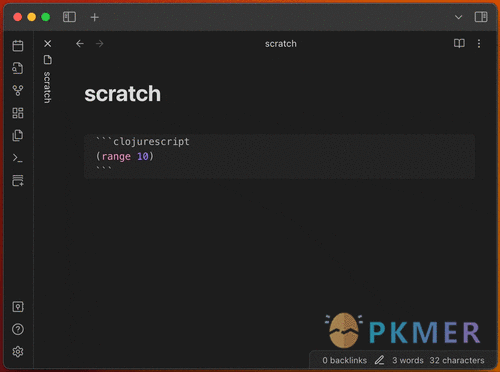500x372 pixels.
Task: Expand the tab list chevron dropdown
Action: 459,17
